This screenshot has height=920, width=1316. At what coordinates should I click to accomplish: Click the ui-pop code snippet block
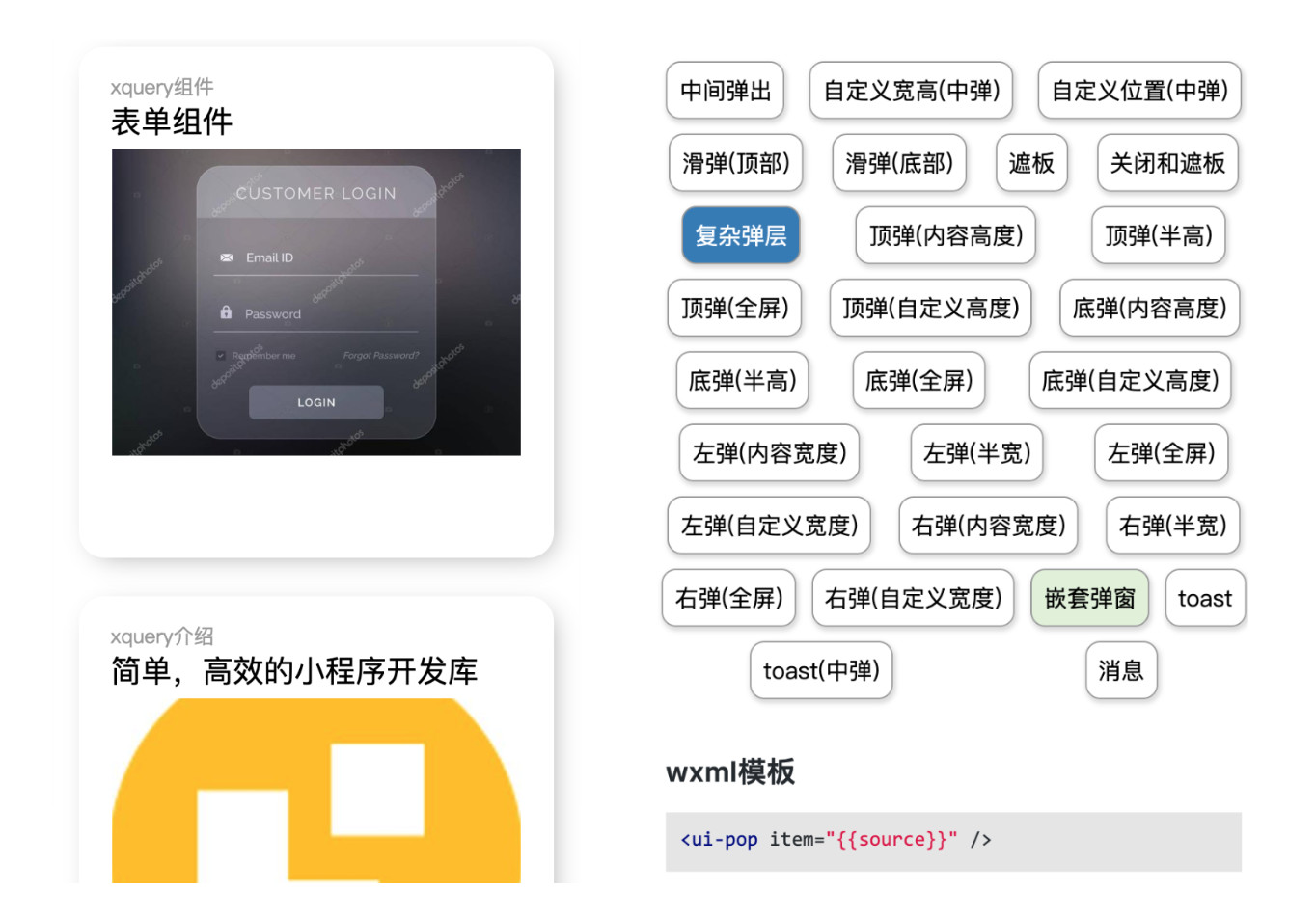pyautogui.click(x=953, y=842)
